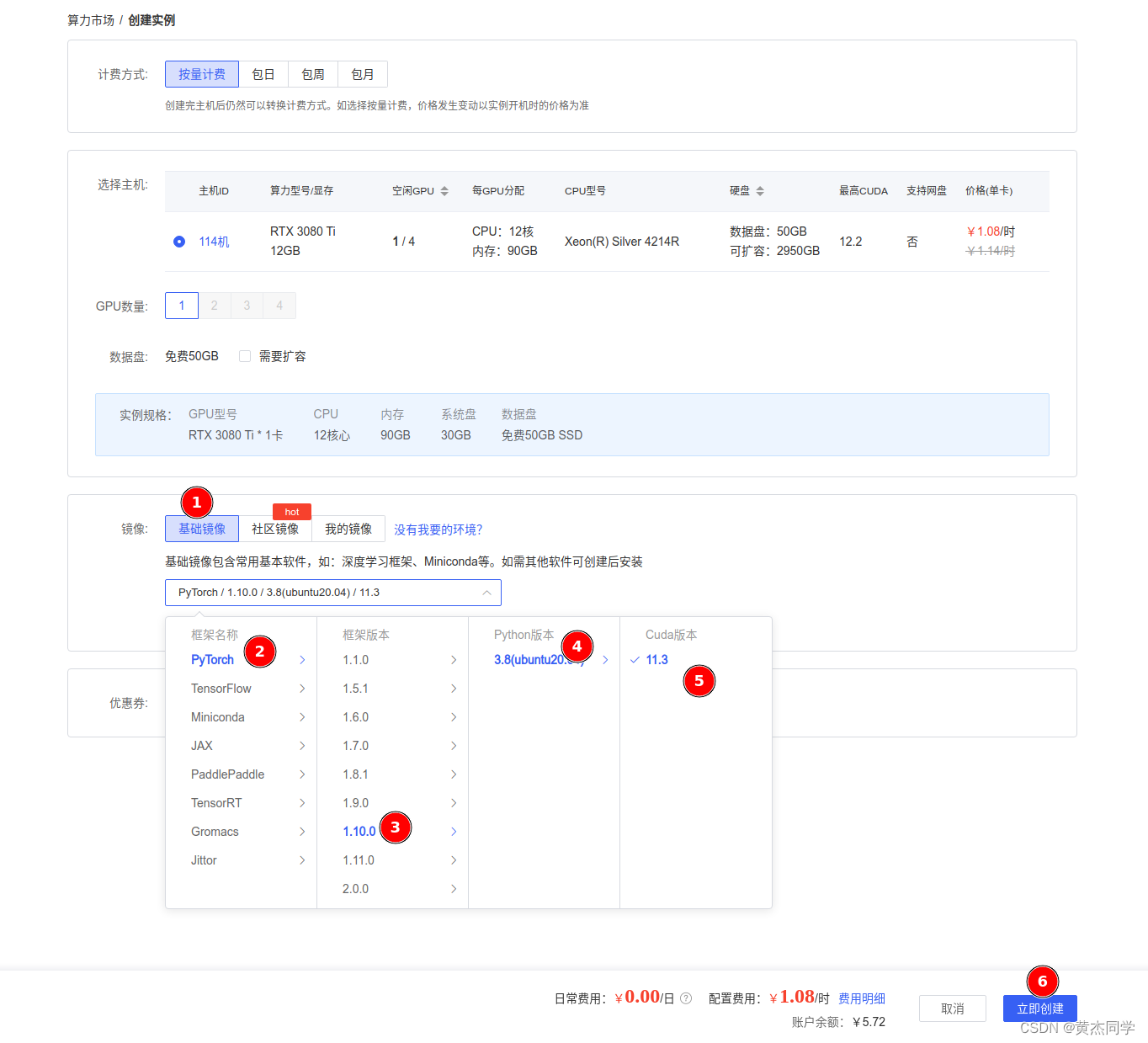Select 按量计费 billing tab
Screen dimensions: 1148x1043
[202, 74]
